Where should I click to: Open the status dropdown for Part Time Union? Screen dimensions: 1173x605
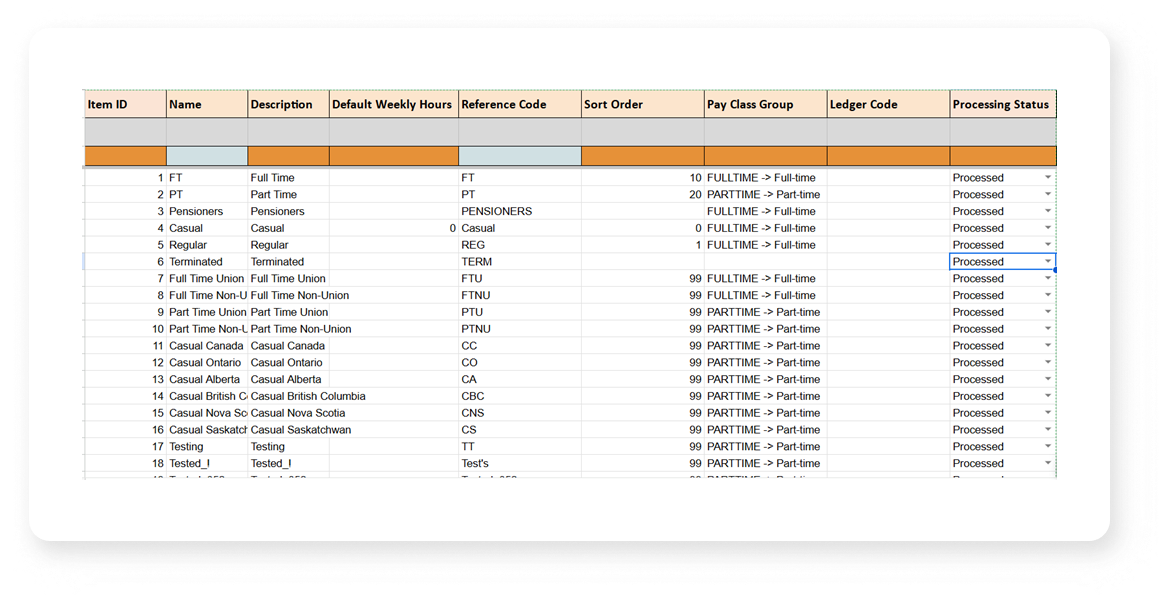pyautogui.click(x=1047, y=311)
